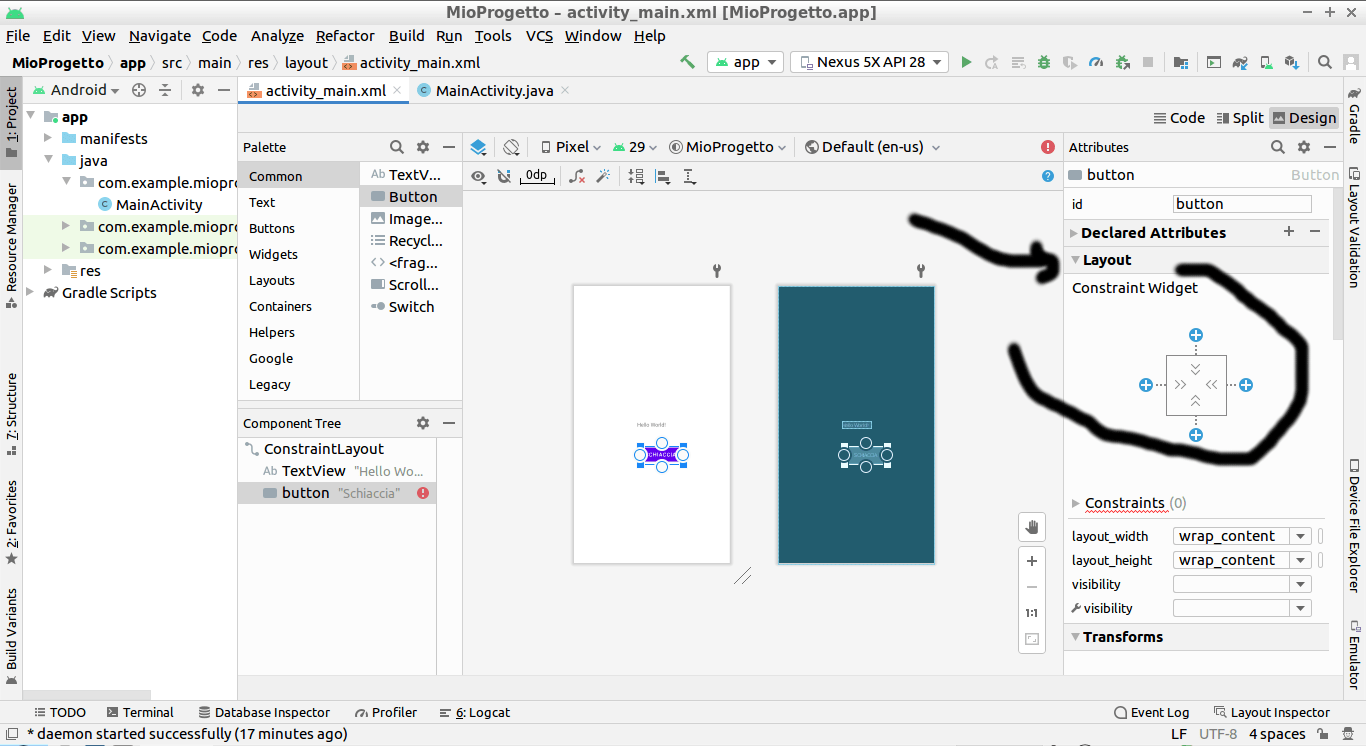Zoom in with the plus button
Screen dimensions: 1366x746
[x=1032, y=561]
